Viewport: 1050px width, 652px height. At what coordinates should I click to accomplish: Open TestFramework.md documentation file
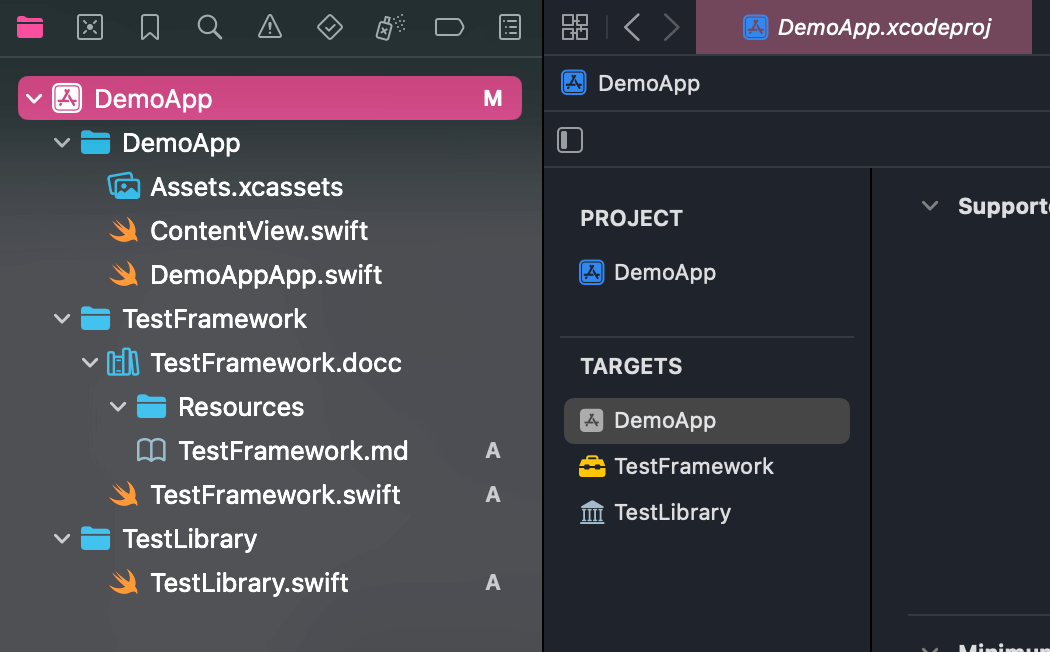(293, 451)
